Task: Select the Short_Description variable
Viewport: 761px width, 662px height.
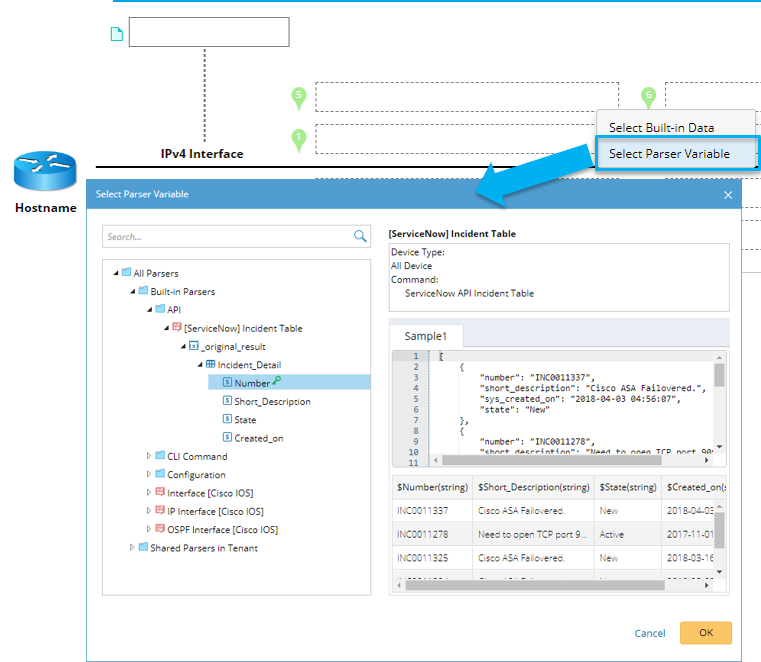Action: coord(272,401)
